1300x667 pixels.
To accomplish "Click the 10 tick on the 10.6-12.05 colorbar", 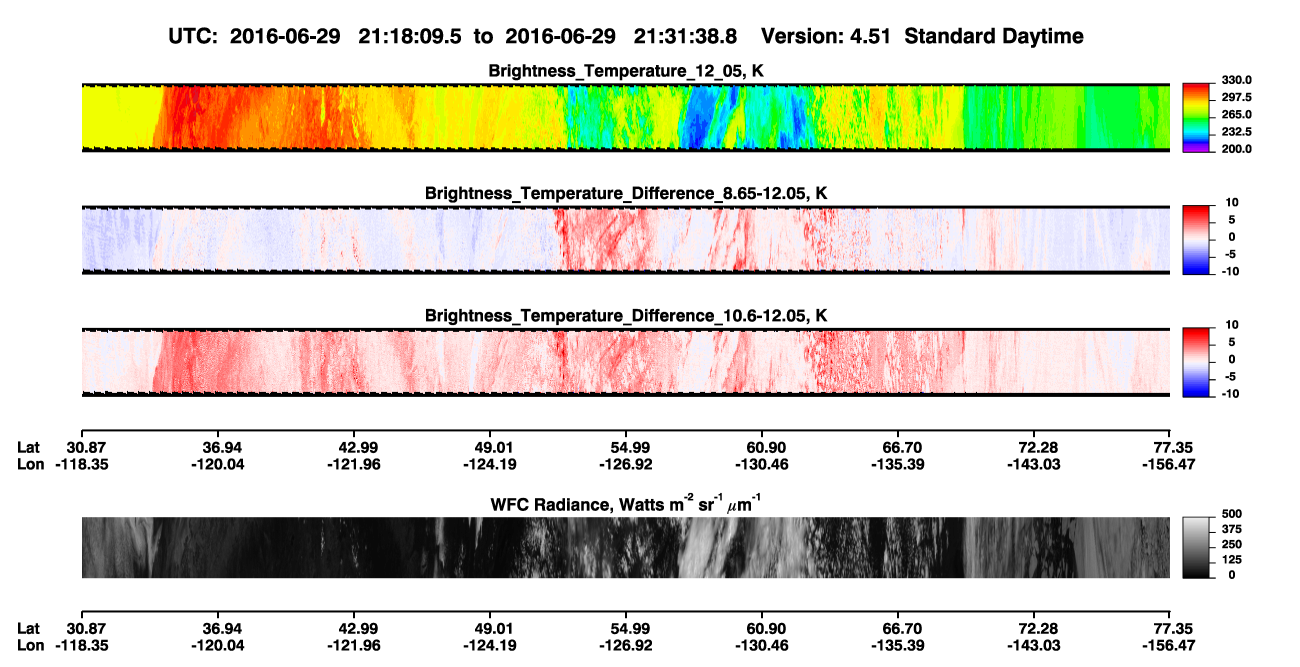I will point(1232,325).
